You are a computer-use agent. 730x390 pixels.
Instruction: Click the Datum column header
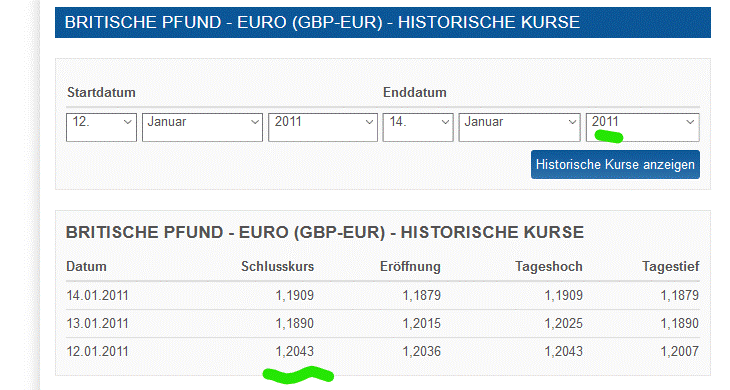click(x=86, y=266)
